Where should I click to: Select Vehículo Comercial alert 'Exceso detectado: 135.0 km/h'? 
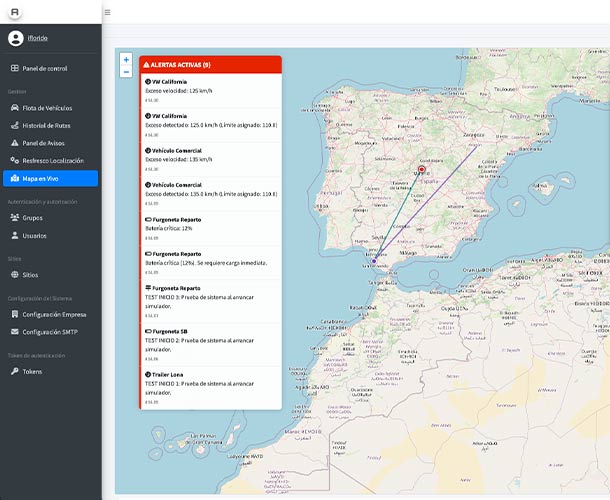tap(211, 194)
